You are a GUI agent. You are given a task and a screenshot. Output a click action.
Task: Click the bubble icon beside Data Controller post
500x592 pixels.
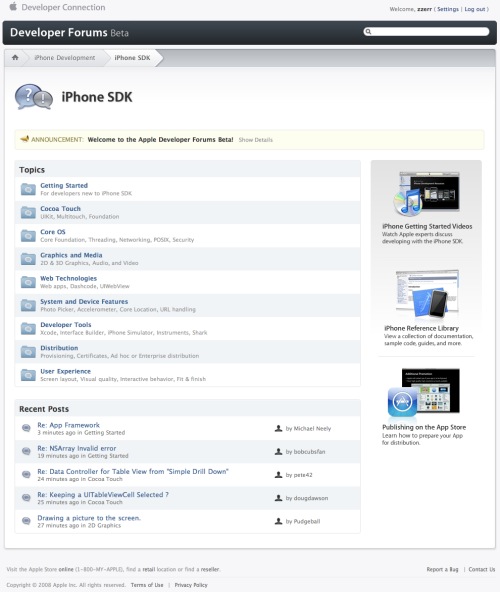(x=26, y=474)
